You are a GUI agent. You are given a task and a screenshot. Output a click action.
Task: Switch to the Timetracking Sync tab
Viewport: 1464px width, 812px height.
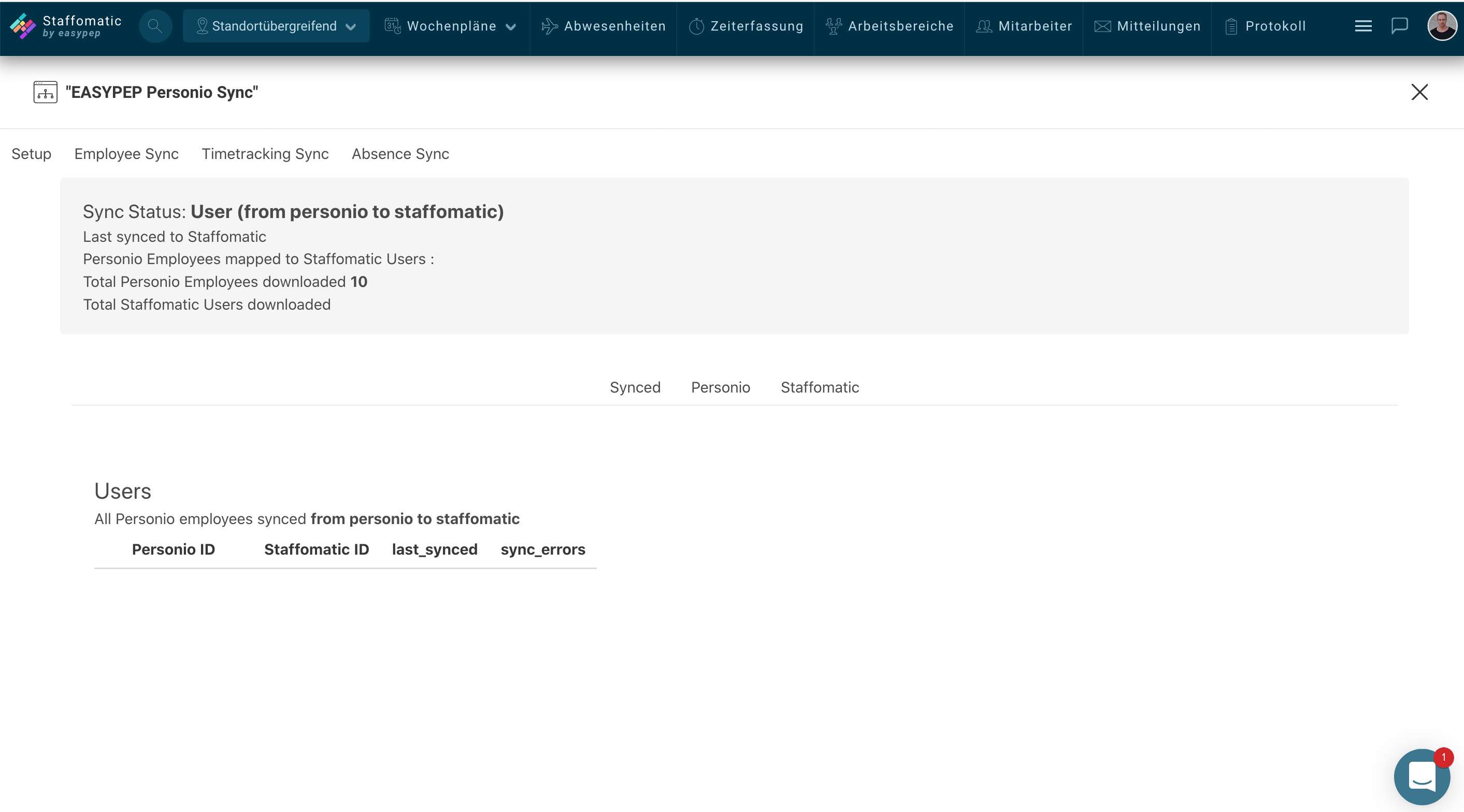(x=265, y=153)
